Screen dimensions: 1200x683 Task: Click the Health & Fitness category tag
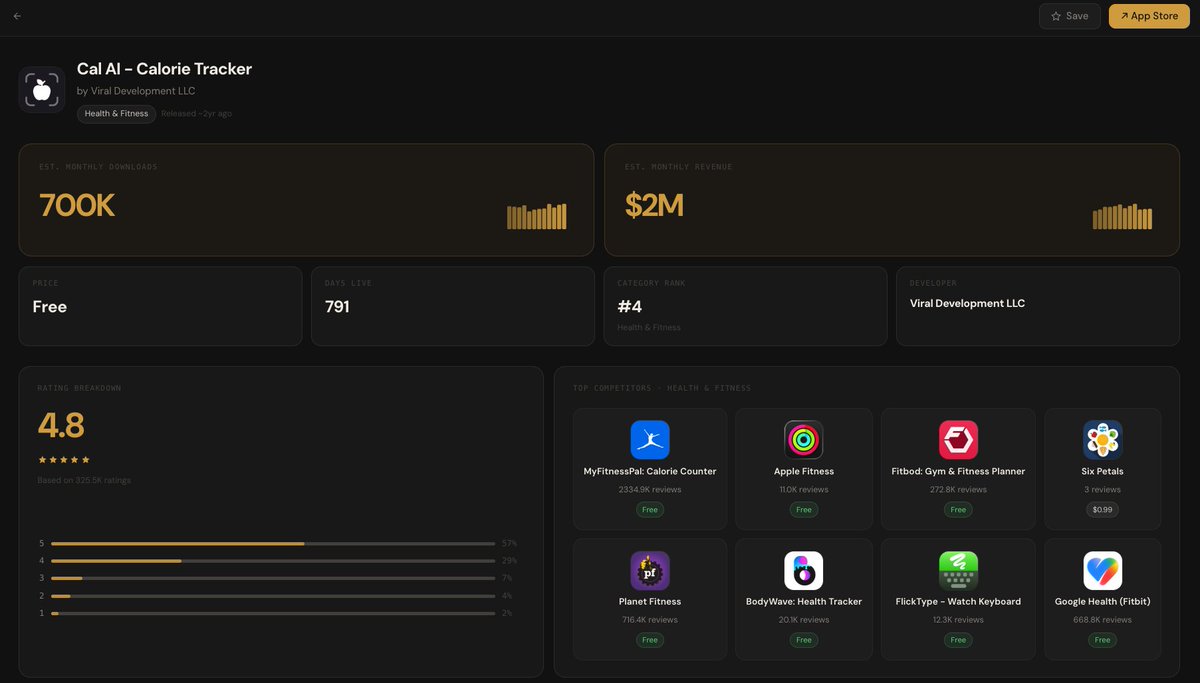tap(116, 114)
